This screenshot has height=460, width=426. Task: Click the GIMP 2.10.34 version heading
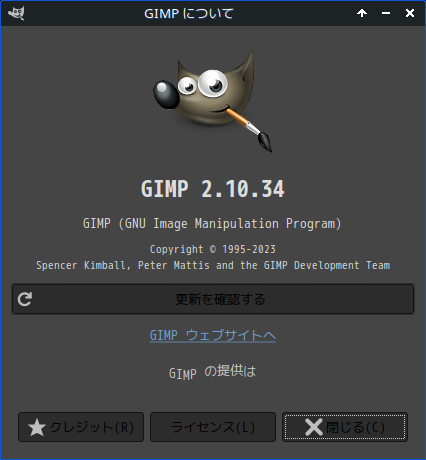tap(213, 189)
